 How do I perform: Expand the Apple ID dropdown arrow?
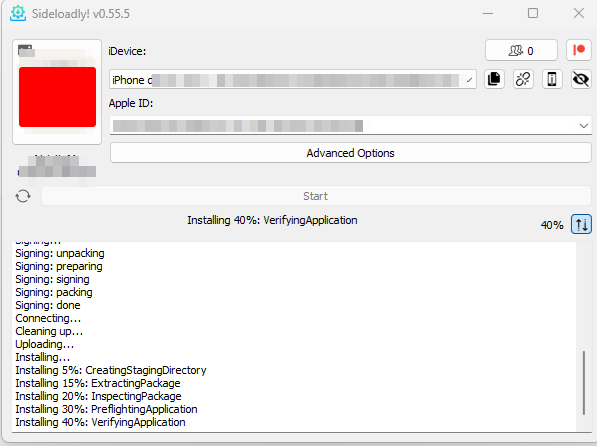tap(583, 126)
